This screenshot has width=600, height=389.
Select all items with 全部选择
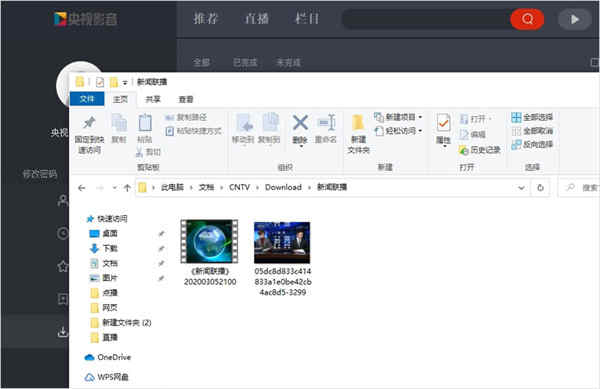tap(532, 117)
